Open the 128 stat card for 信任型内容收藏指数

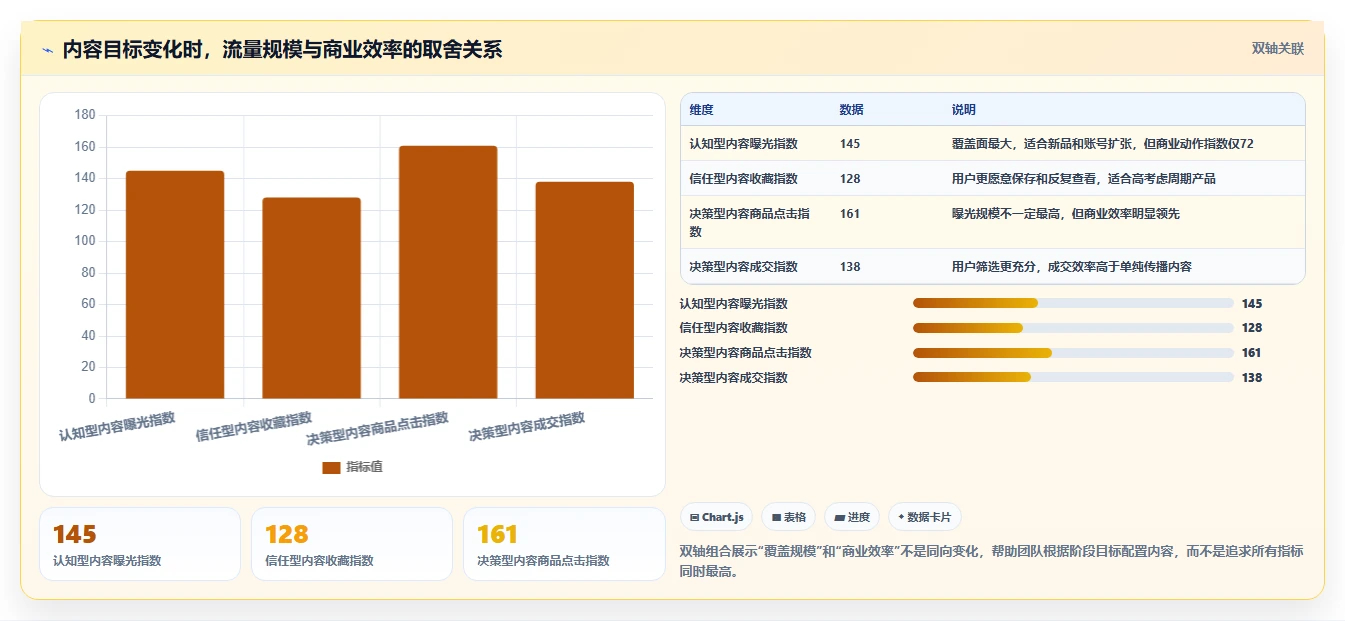coord(352,544)
